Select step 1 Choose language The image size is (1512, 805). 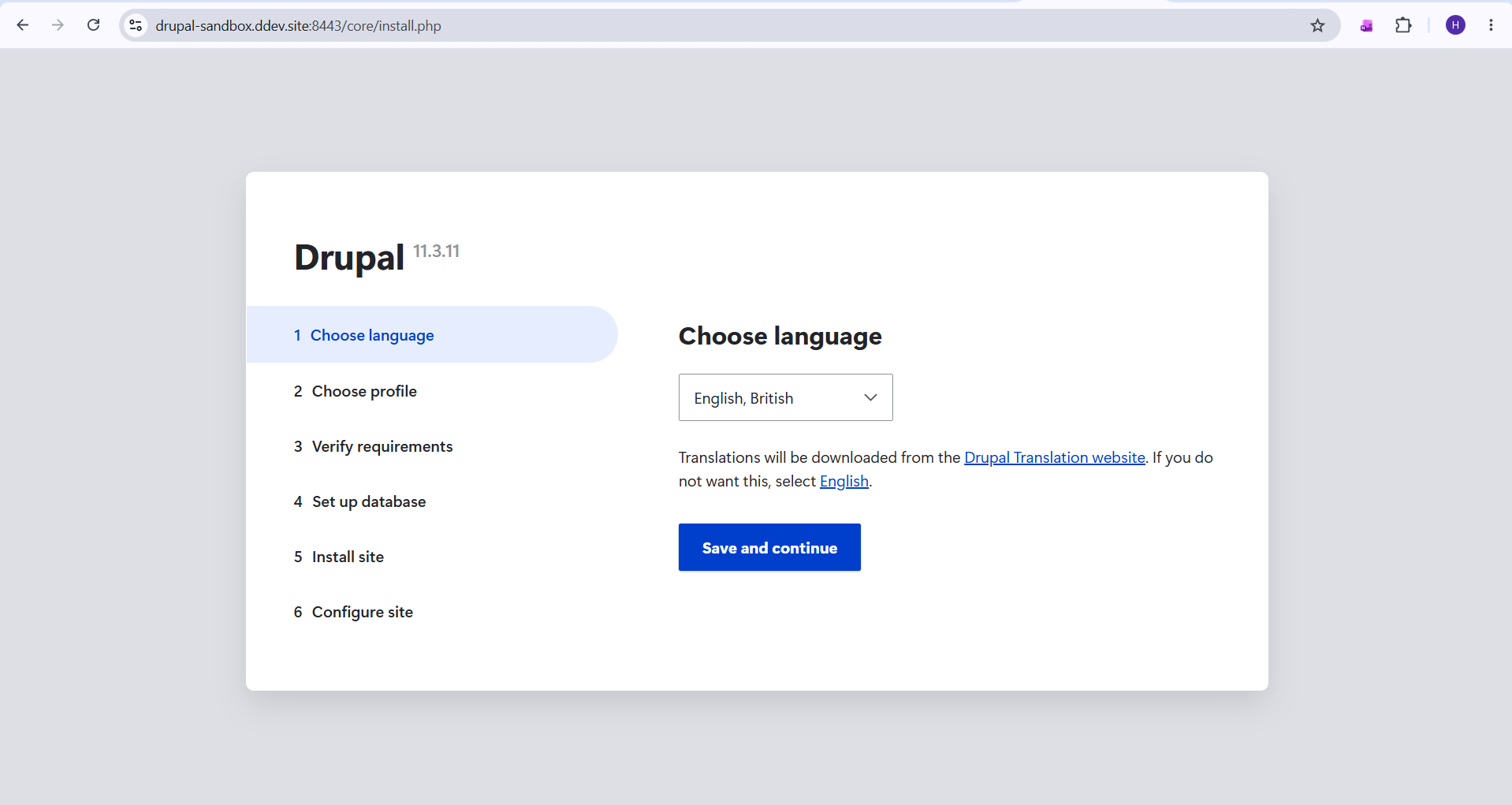(432, 334)
